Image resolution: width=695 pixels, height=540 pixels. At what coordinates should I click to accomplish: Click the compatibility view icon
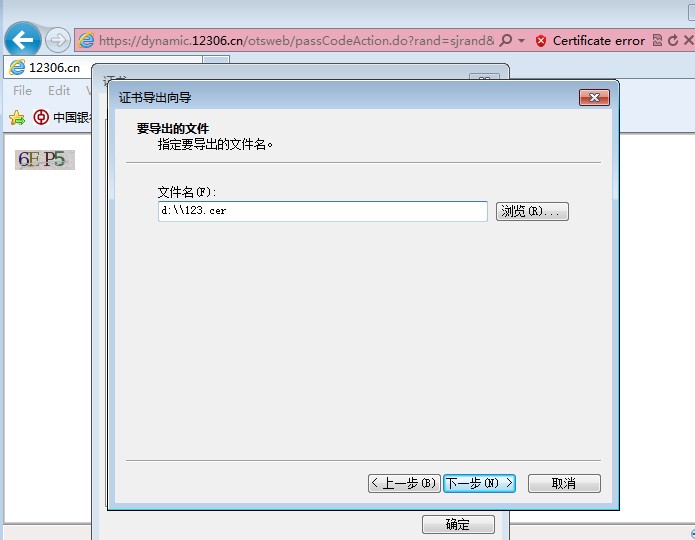pos(657,41)
